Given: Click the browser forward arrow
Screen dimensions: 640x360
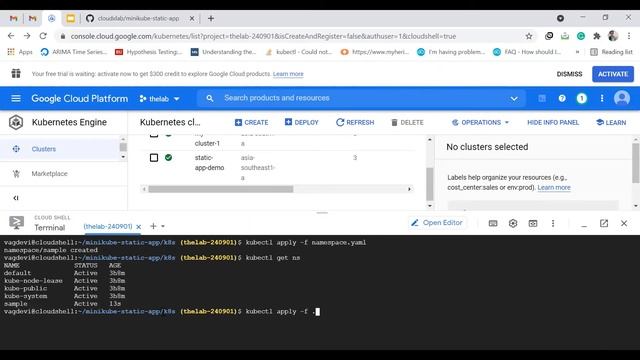Looking at the screenshot, I should pos(27,36).
